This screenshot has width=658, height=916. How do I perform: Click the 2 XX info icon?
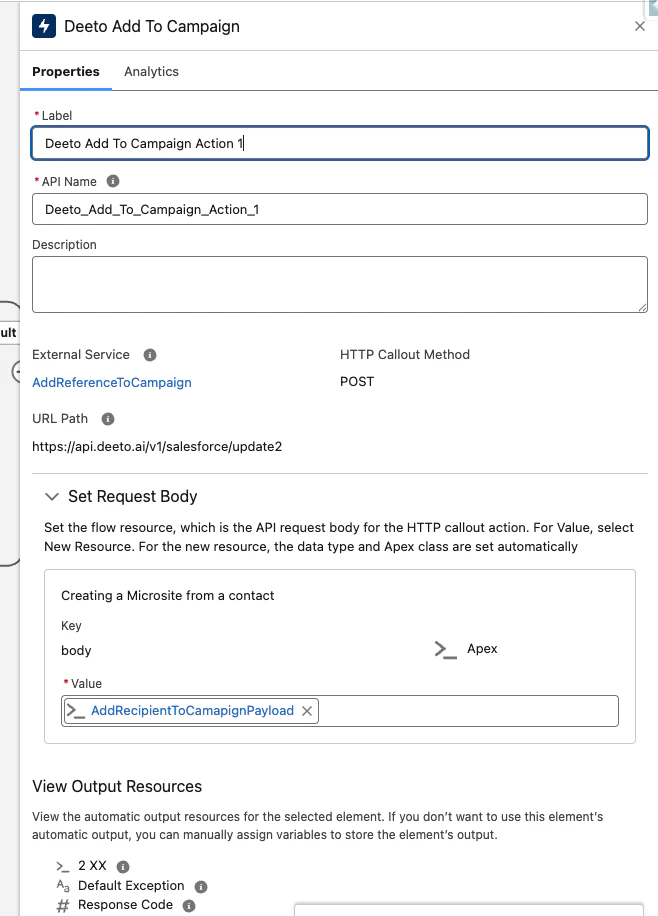pyautogui.click(x=123, y=866)
